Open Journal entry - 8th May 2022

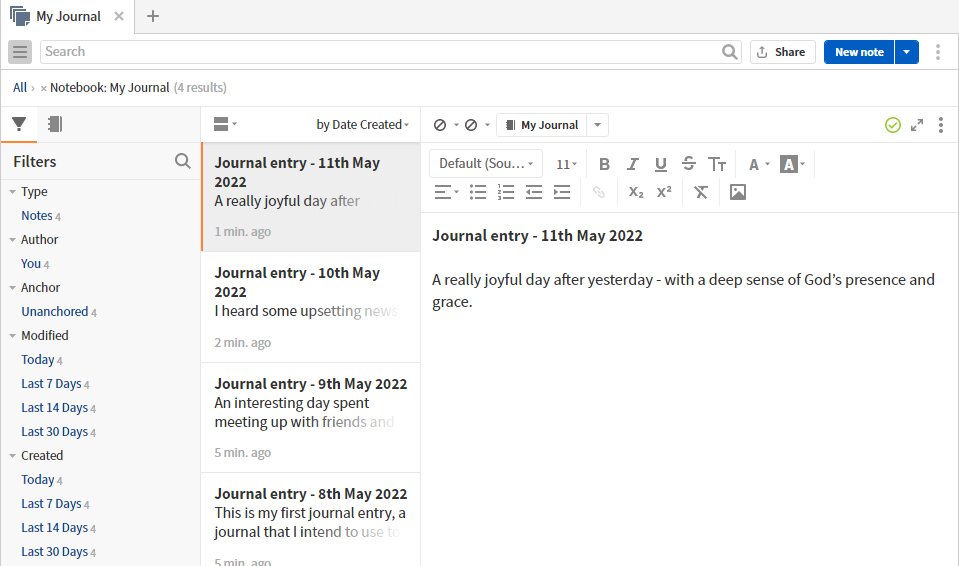point(311,520)
